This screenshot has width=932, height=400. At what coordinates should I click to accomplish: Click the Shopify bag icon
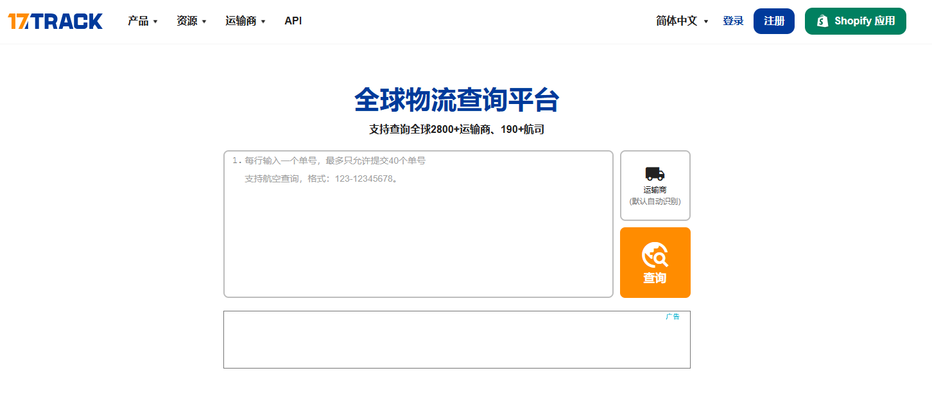tap(822, 21)
